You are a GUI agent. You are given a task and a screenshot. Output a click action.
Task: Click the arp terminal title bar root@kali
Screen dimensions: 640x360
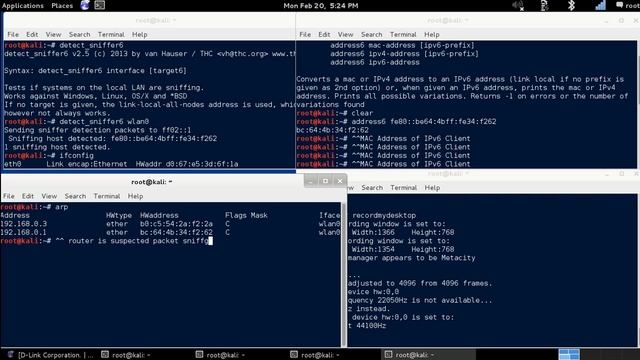pyautogui.click(x=152, y=182)
